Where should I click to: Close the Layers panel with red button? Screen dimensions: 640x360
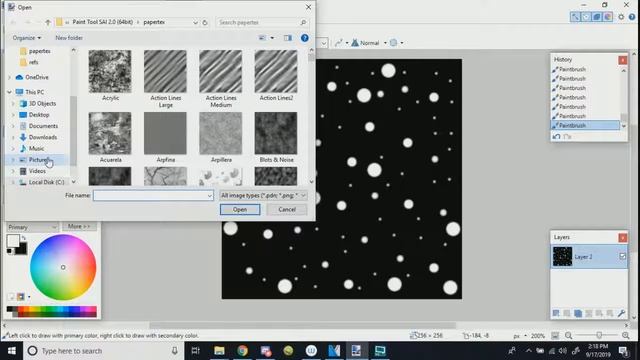click(x=622, y=238)
